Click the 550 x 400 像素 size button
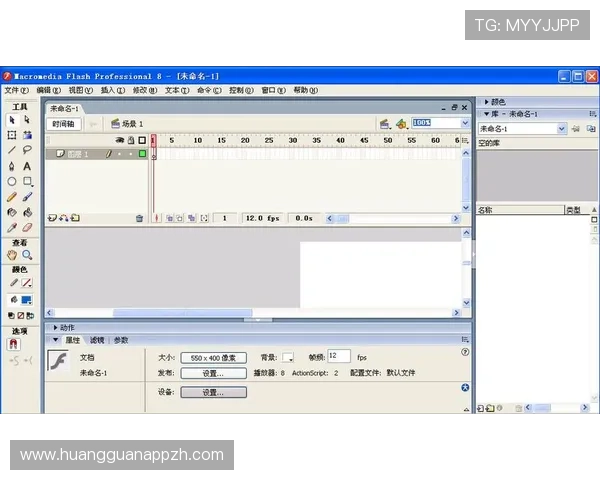600x480 pixels. pyautogui.click(x=214, y=358)
